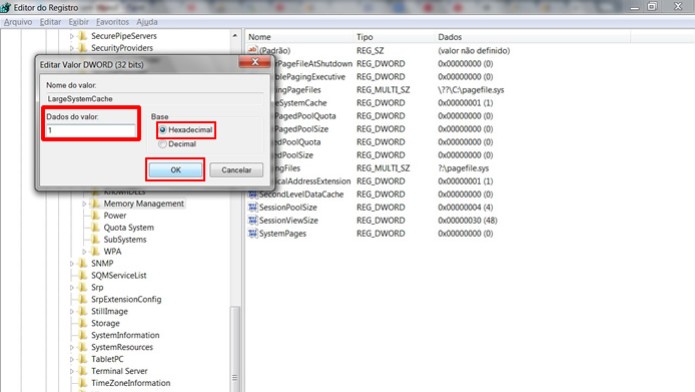Click the SubSystems folder icon
This screenshot has height=392, width=695.
(95, 239)
